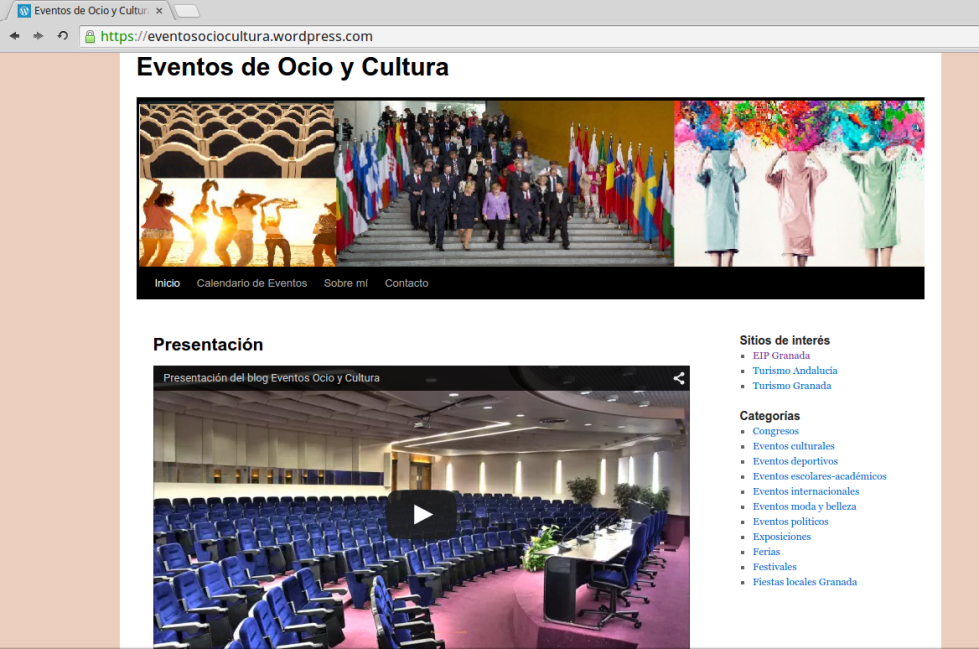Open the Inicio menu item
The width and height of the screenshot is (979, 649).
click(167, 283)
